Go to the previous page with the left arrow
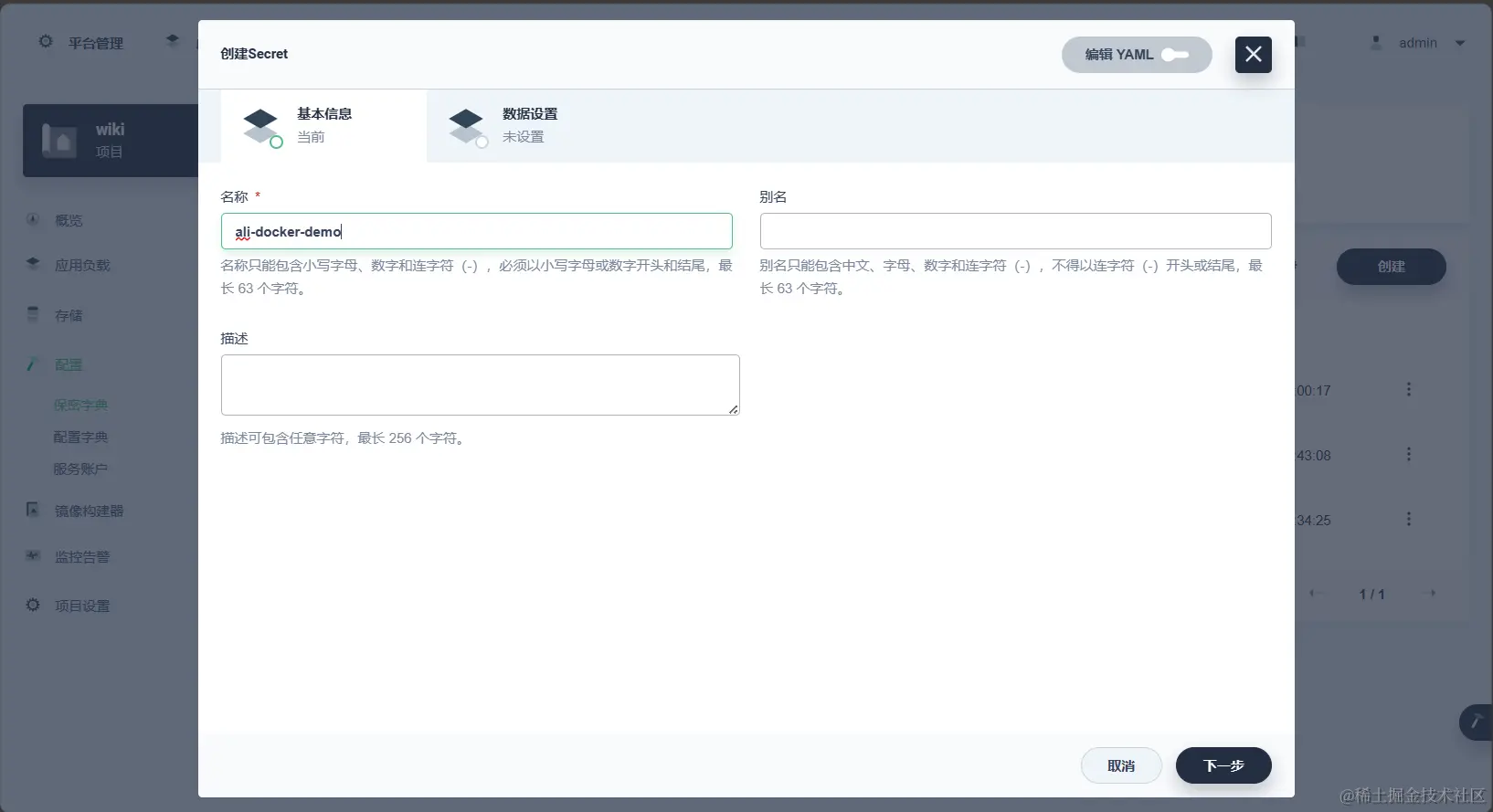Viewport: 1493px width, 812px height. (x=1315, y=593)
